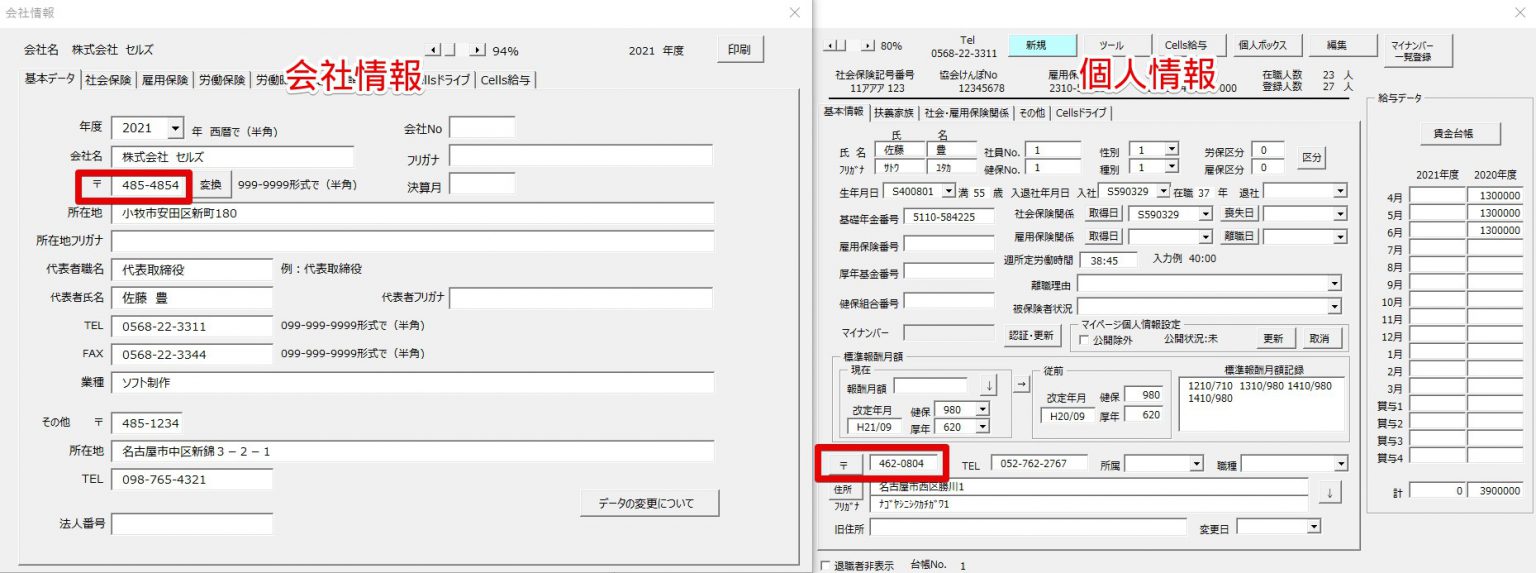Viewport: 1536px width, 573px height.
Task: Open the 所属 dropdown
Action: point(1195,464)
